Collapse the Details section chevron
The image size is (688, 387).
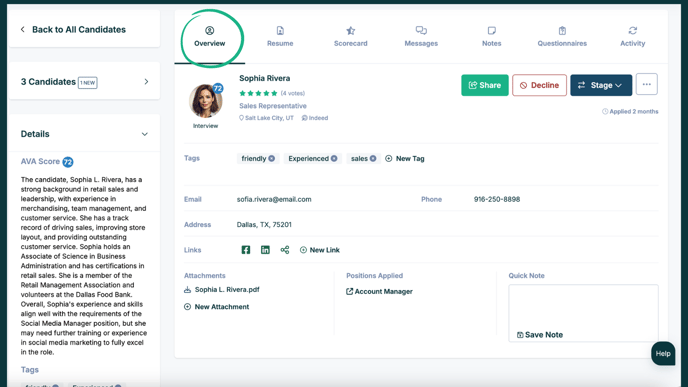[144, 134]
